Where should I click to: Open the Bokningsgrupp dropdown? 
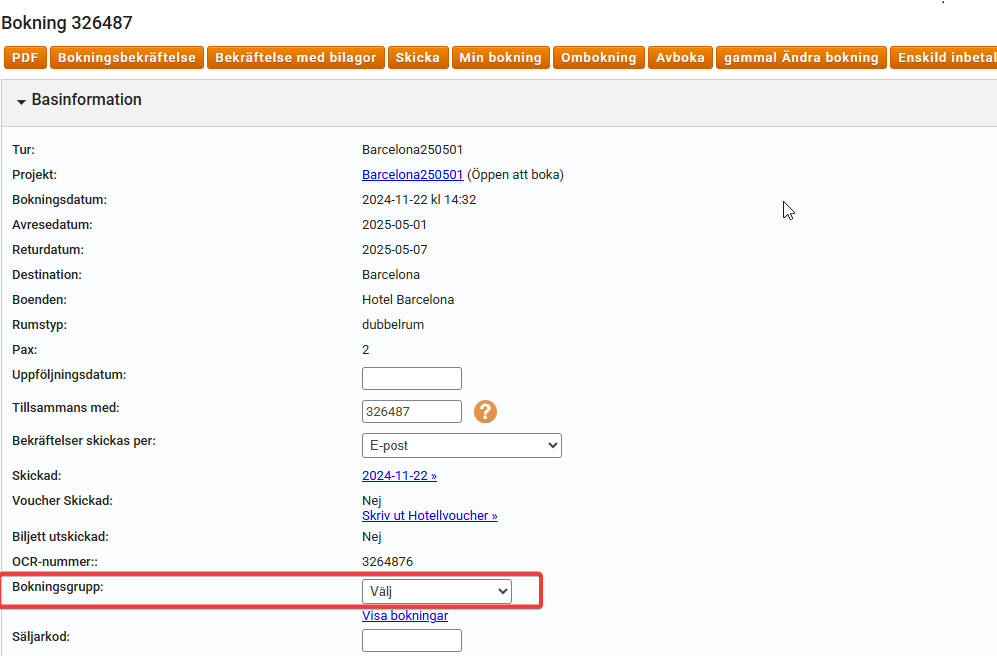click(436, 591)
